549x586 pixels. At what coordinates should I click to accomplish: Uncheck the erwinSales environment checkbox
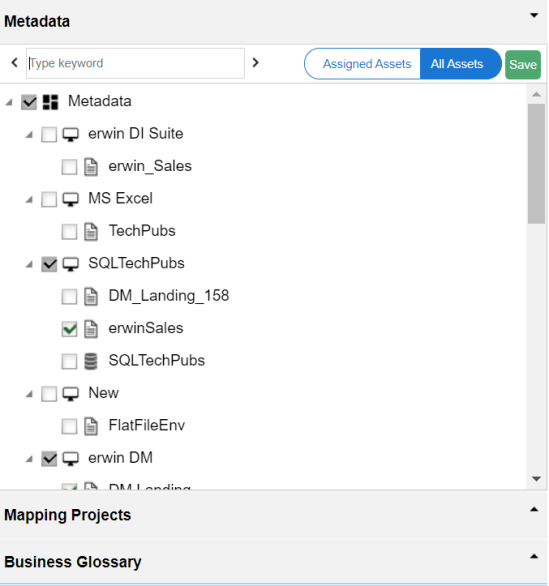coord(70,329)
